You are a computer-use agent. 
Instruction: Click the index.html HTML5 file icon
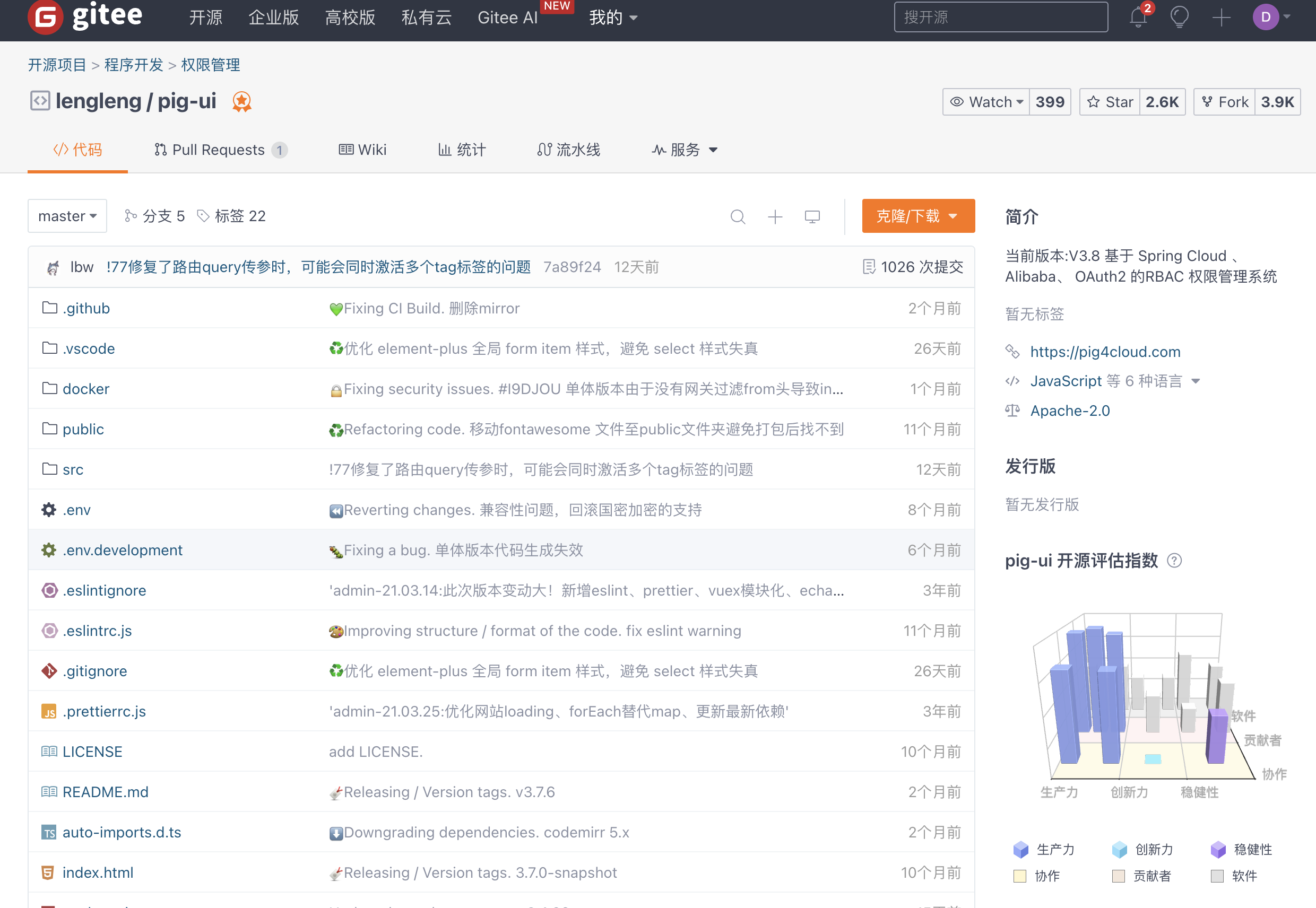48,872
